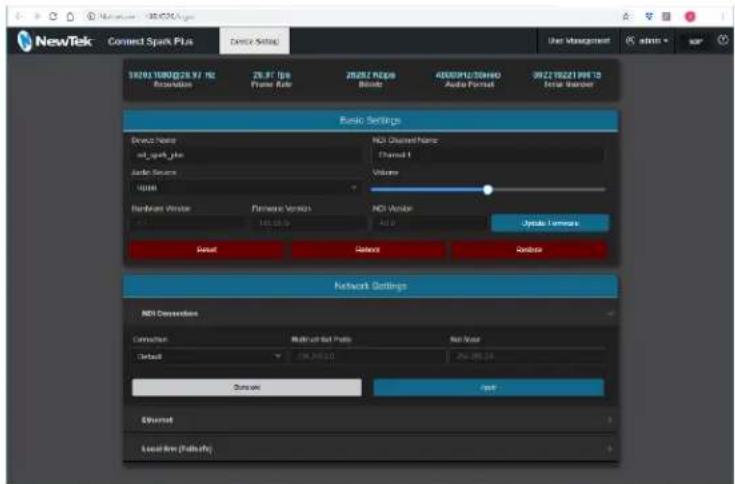This screenshot has width=735, height=484.
Task: Click the NDI Version field
Action: 429,223
